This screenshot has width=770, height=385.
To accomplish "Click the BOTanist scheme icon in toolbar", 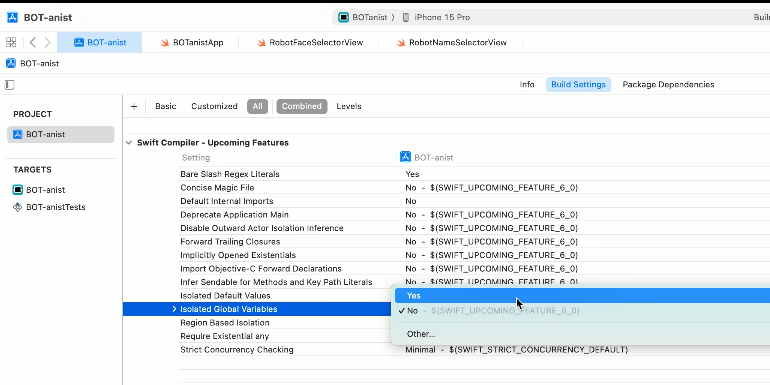I will tap(344, 17).
